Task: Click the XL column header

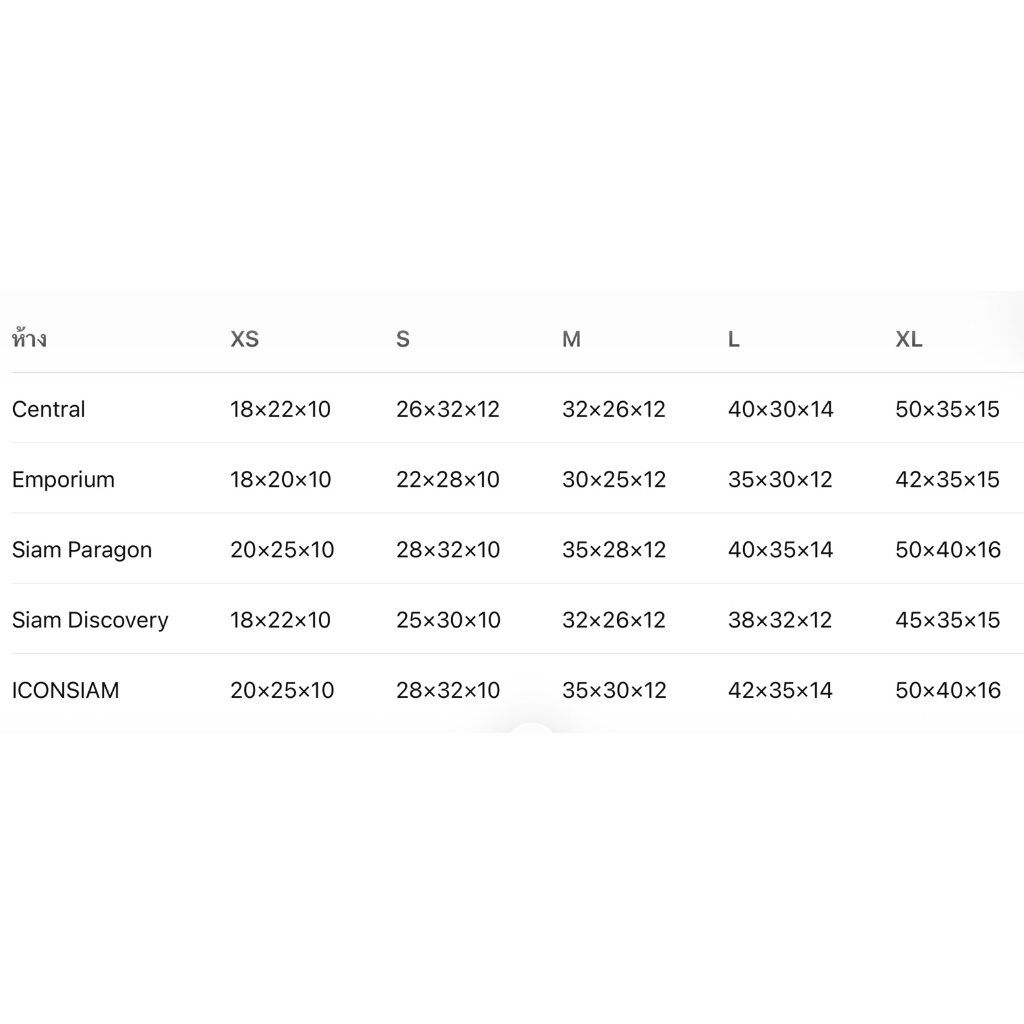Action: pyautogui.click(x=908, y=339)
